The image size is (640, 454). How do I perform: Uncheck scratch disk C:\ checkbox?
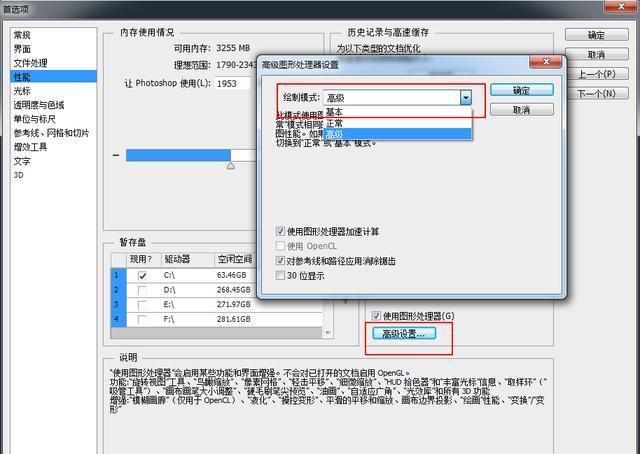pos(142,275)
